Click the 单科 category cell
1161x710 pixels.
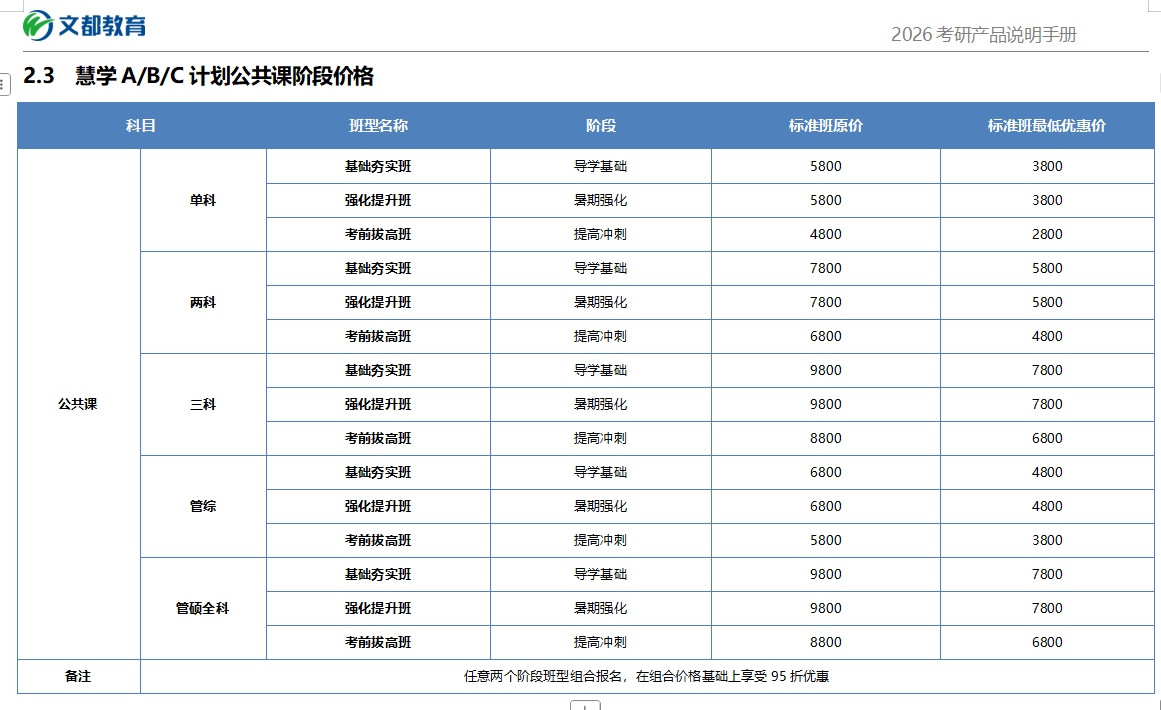[203, 200]
